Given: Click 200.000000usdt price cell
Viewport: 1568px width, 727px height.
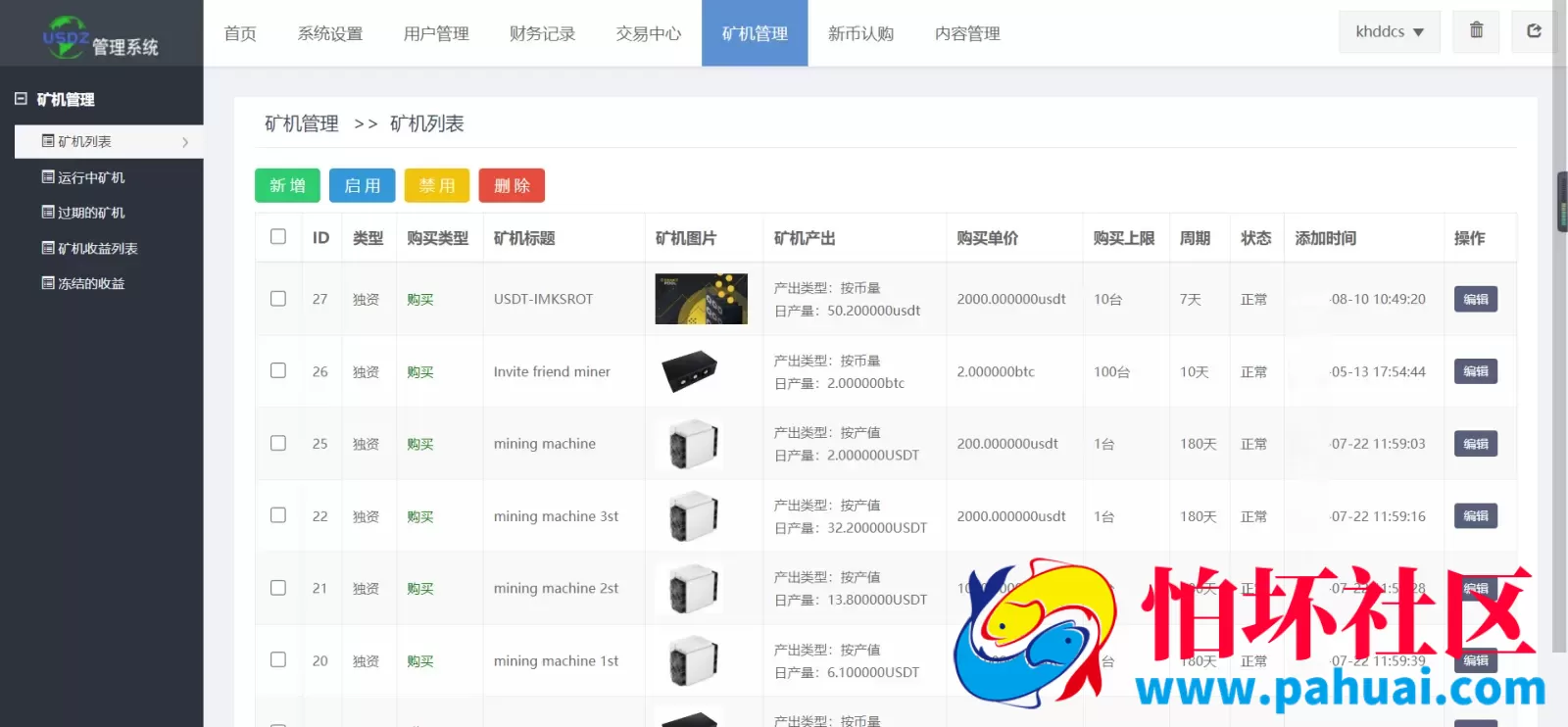Looking at the screenshot, I should coord(1007,444).
